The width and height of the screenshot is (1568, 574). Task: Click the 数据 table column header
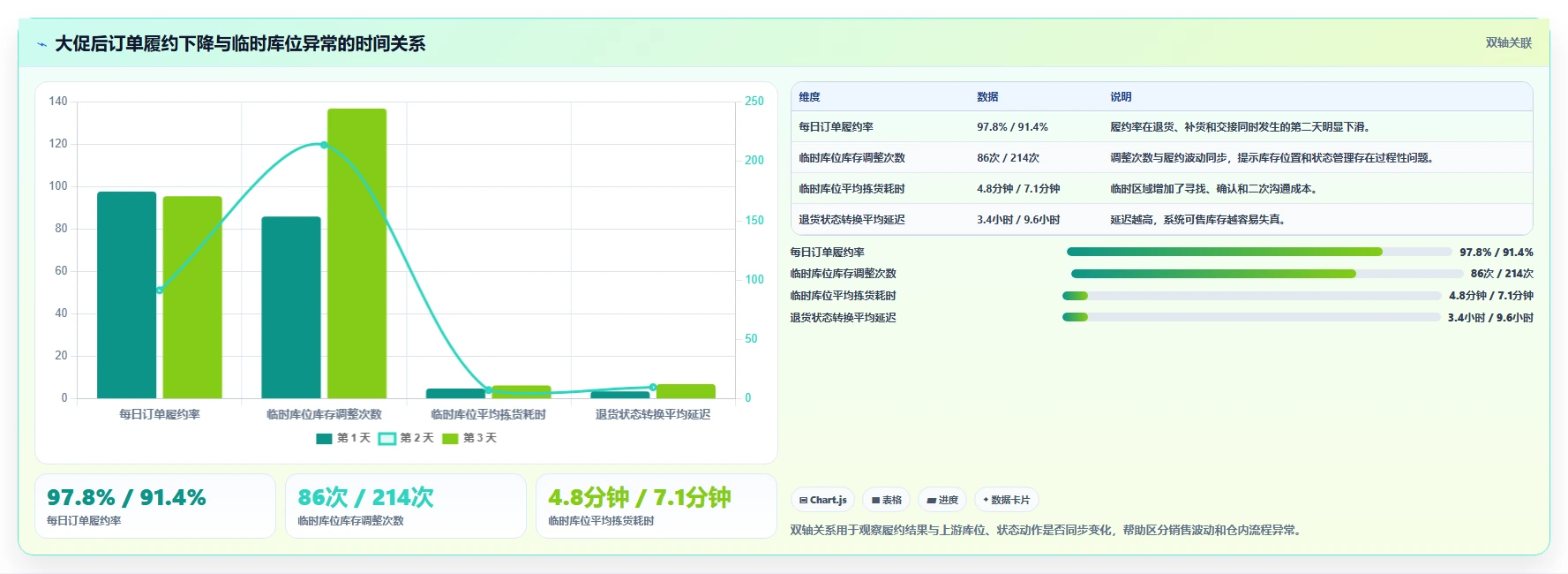coord(987,97)
